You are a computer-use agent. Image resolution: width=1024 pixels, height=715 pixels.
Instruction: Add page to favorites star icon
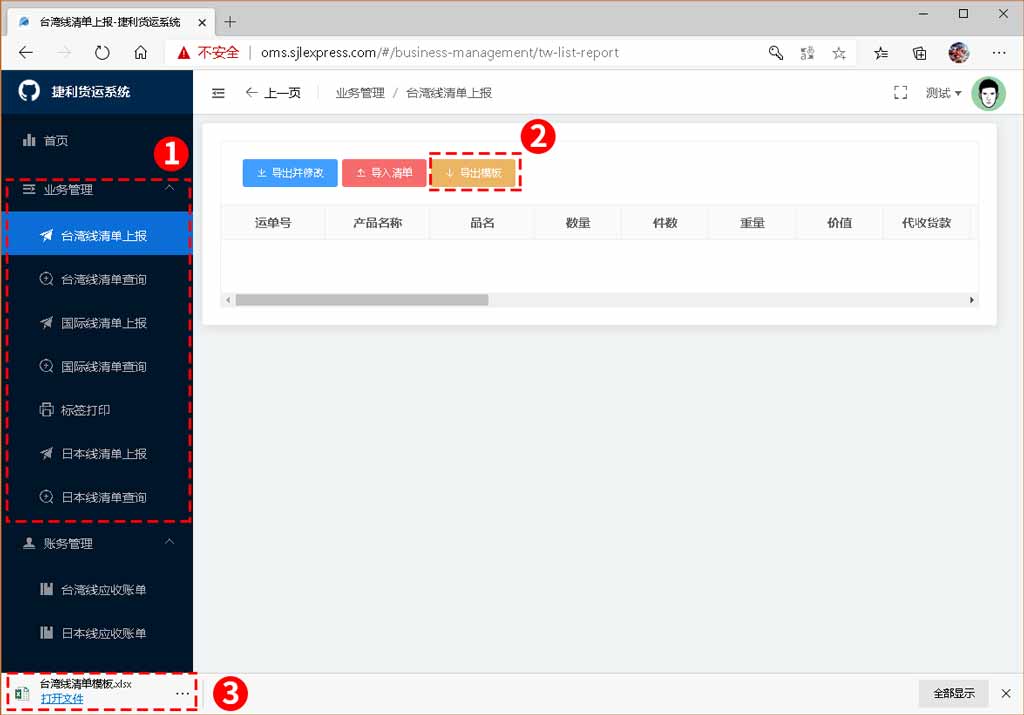pyautogui.click(x=839, y=53)
